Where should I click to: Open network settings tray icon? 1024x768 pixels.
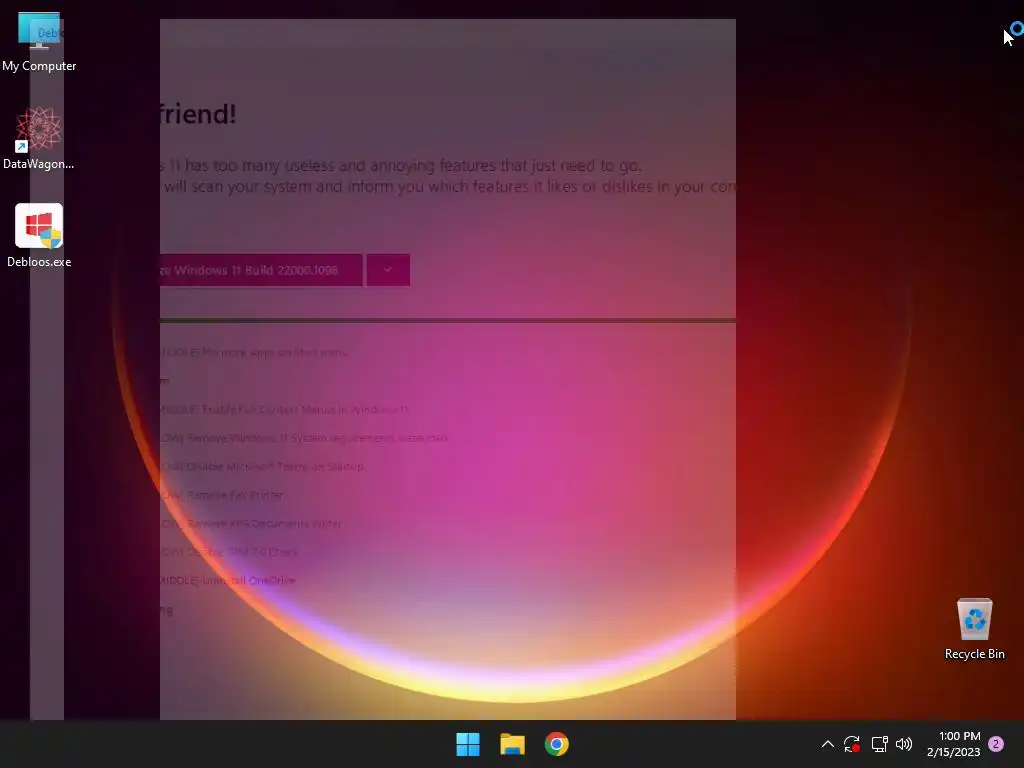click(879, 744)
